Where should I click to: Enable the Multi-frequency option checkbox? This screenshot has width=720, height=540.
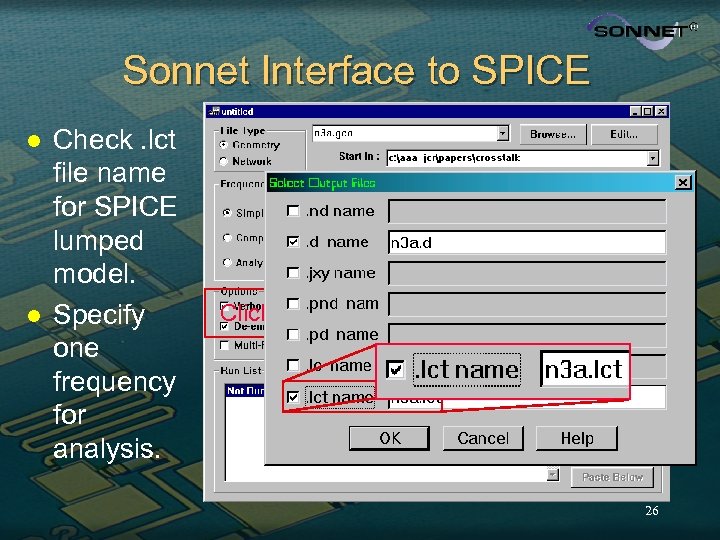click(x=224, y=345)
